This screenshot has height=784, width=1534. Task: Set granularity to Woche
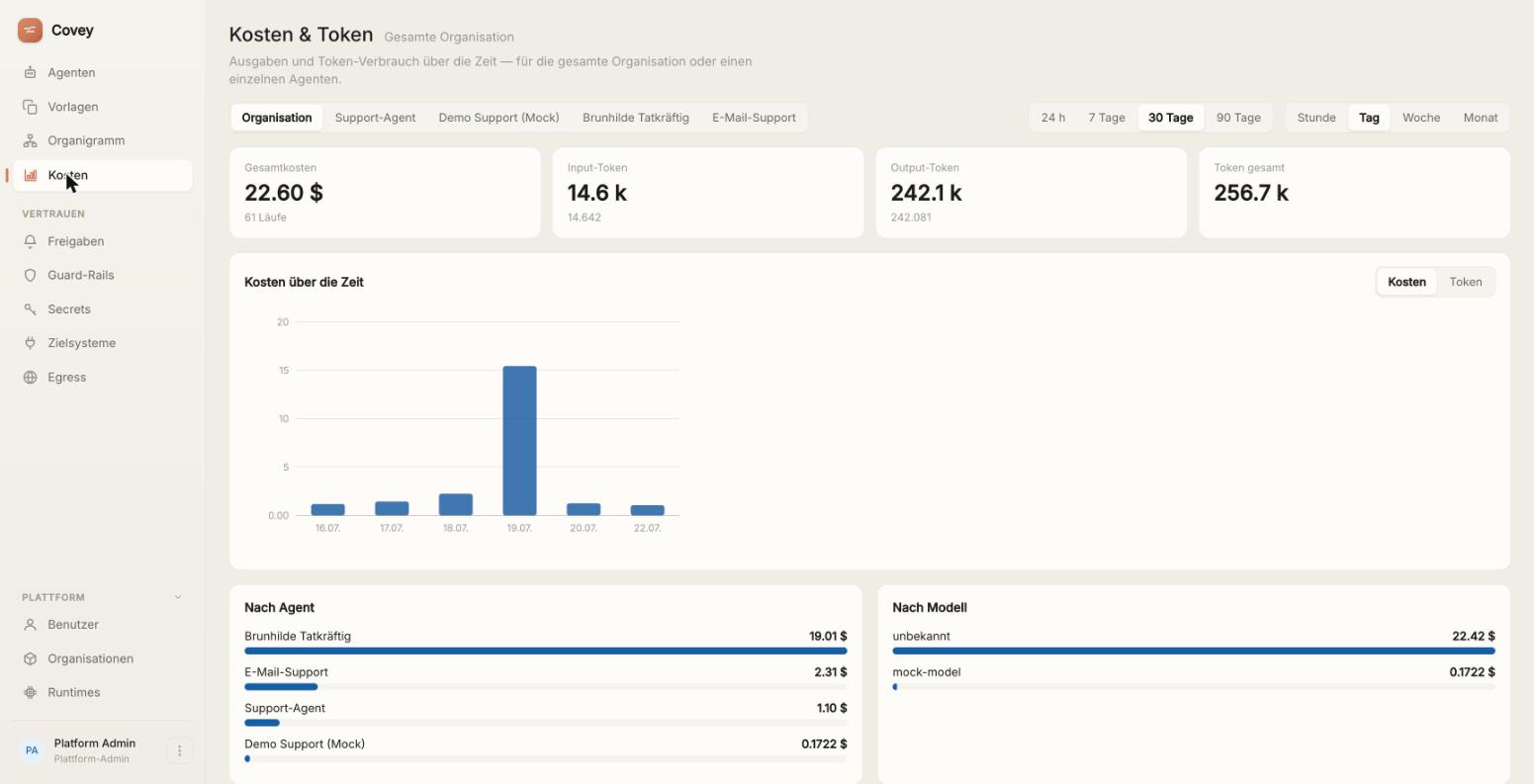tap(1421, 118)
